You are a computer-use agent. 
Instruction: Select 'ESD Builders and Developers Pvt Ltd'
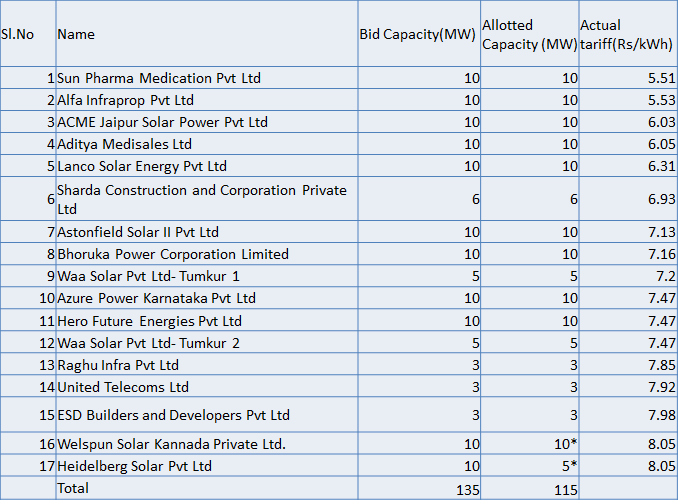[x=207, y=415]
